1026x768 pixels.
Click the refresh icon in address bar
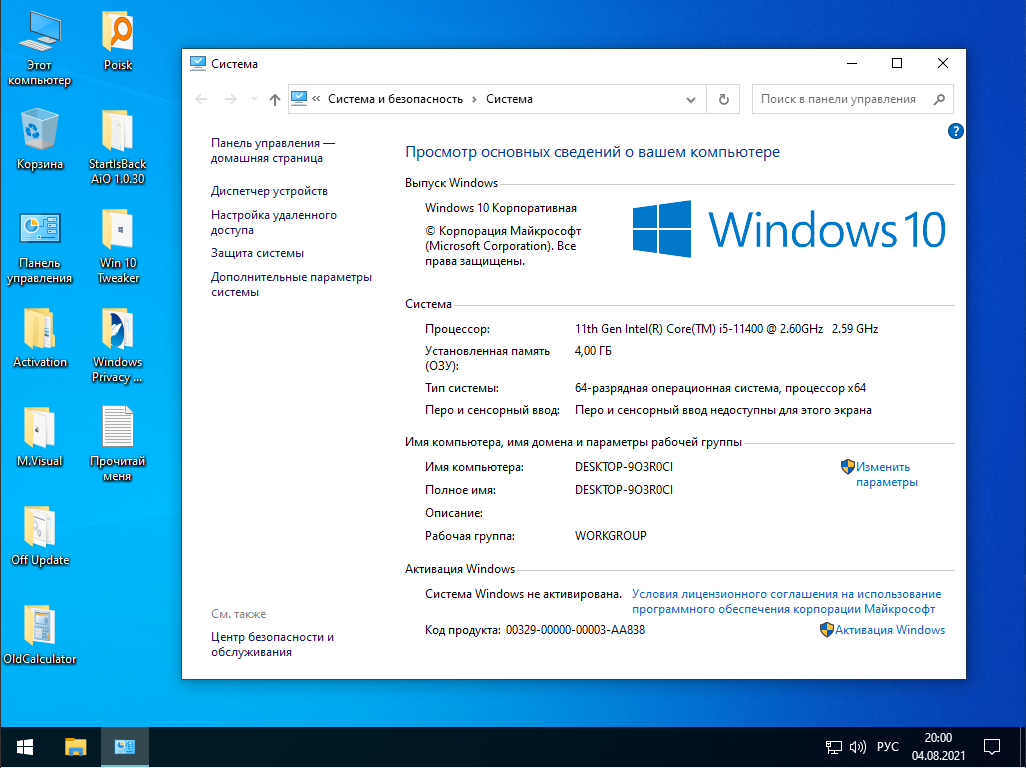(x=723, y=99)
